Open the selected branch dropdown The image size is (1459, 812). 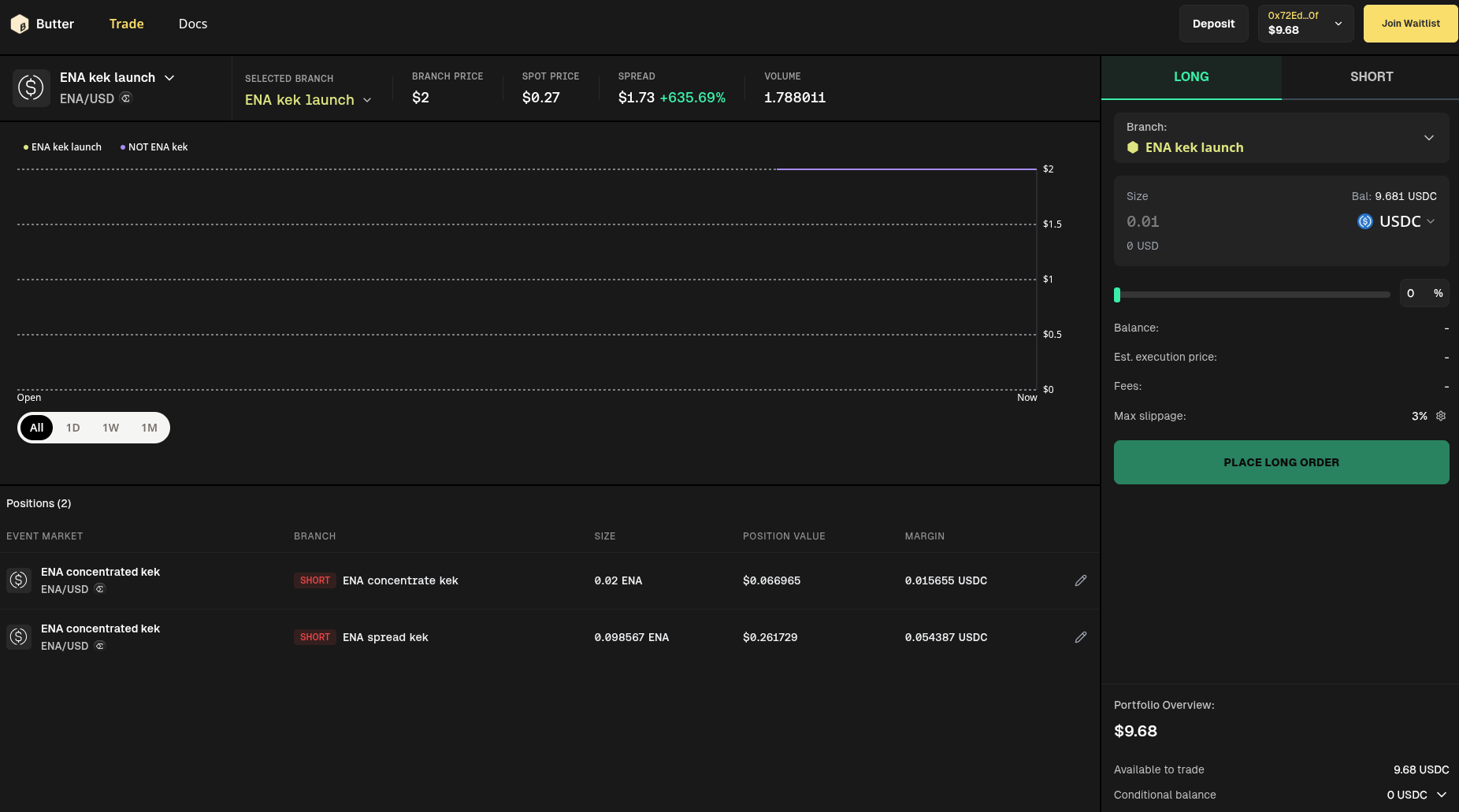pos(308,100)
